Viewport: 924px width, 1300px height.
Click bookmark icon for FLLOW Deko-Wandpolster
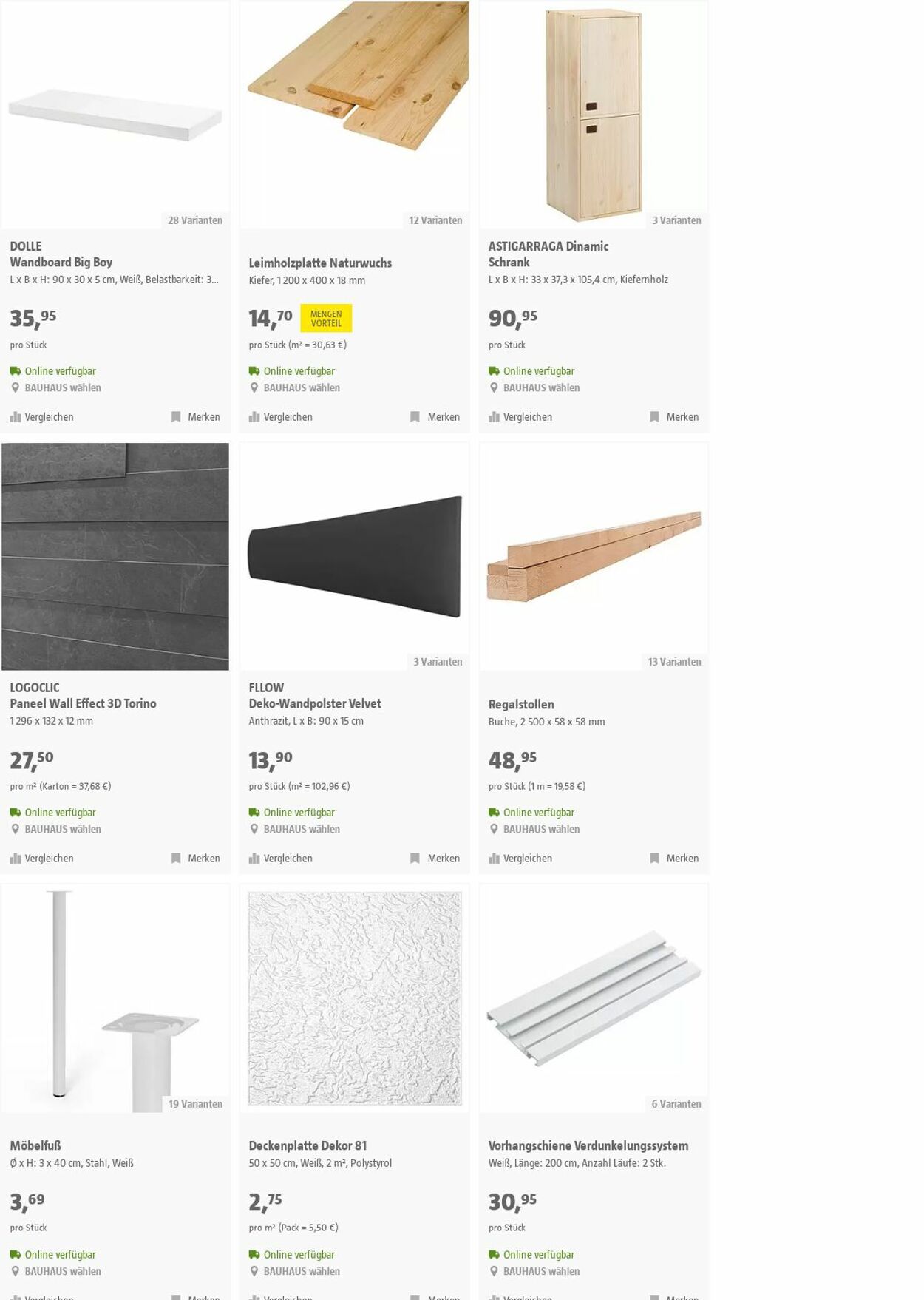click(415, 859)
